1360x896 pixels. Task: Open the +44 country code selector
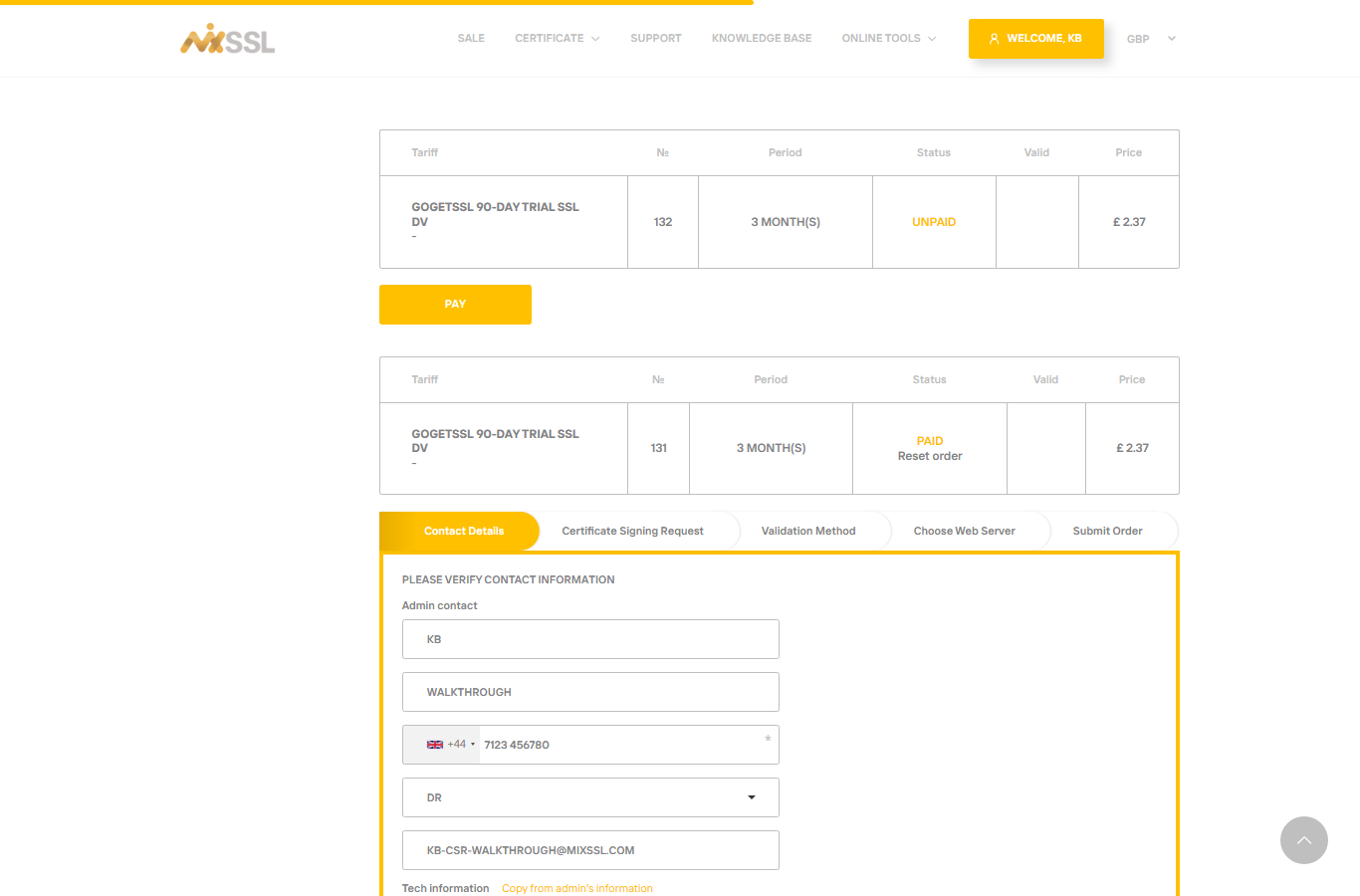(x=442, y=745)
